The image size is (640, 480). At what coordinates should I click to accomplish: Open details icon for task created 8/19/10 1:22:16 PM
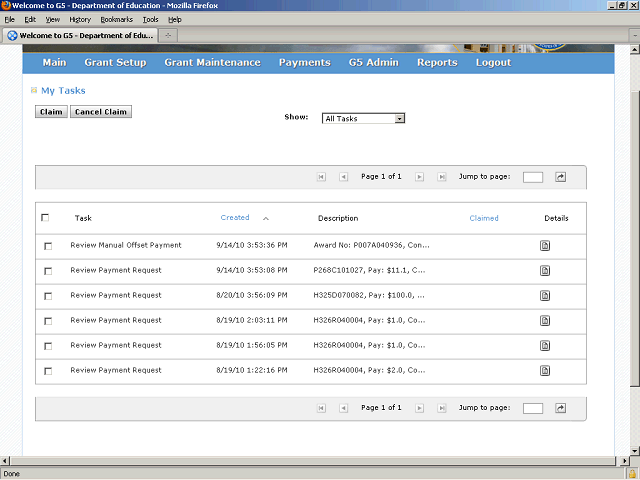click(x=545, y=371)
